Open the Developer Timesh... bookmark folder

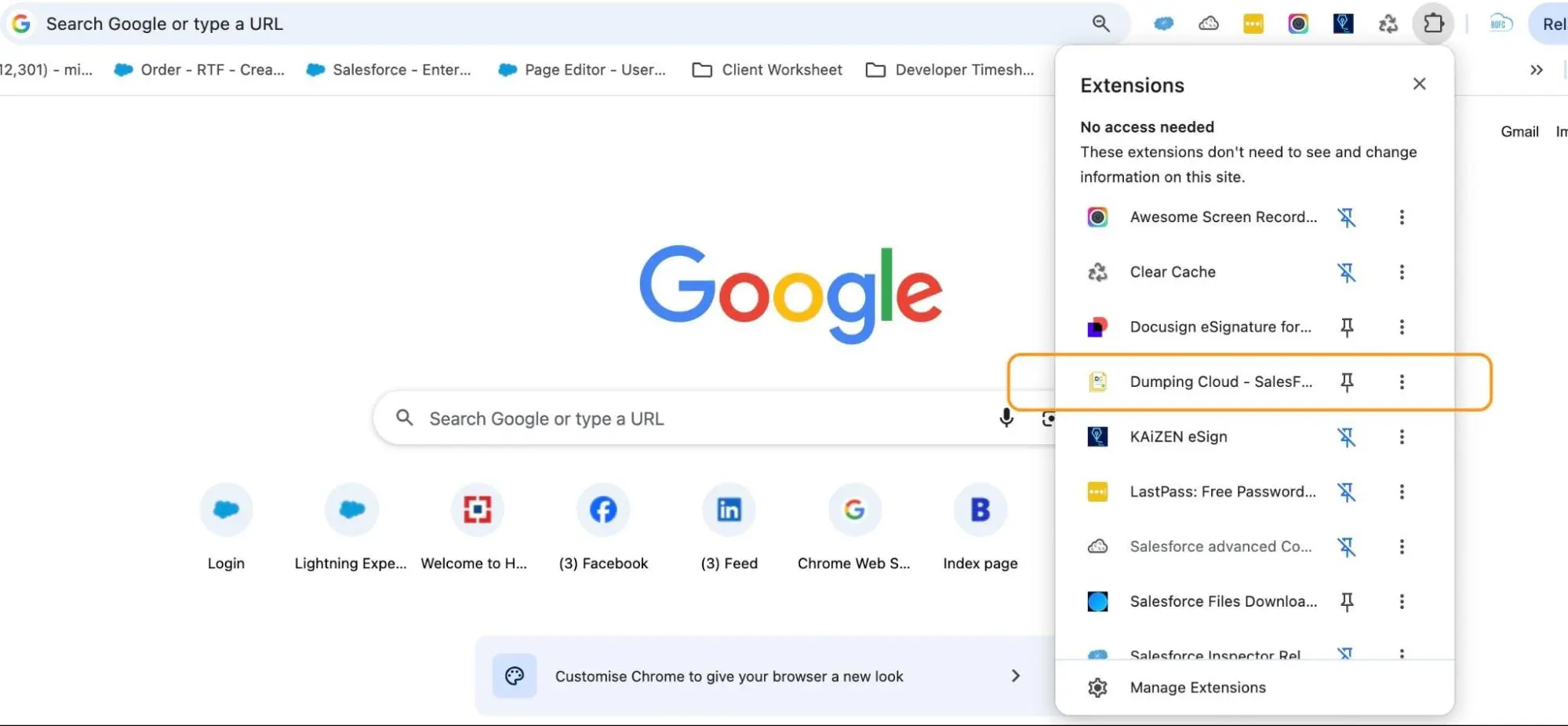tap(950, 70)
